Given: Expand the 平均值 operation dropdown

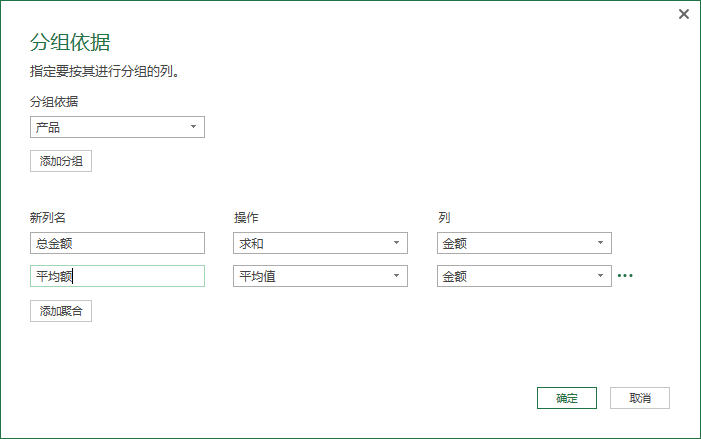Looking at the screenshot, I should (320, 276).
